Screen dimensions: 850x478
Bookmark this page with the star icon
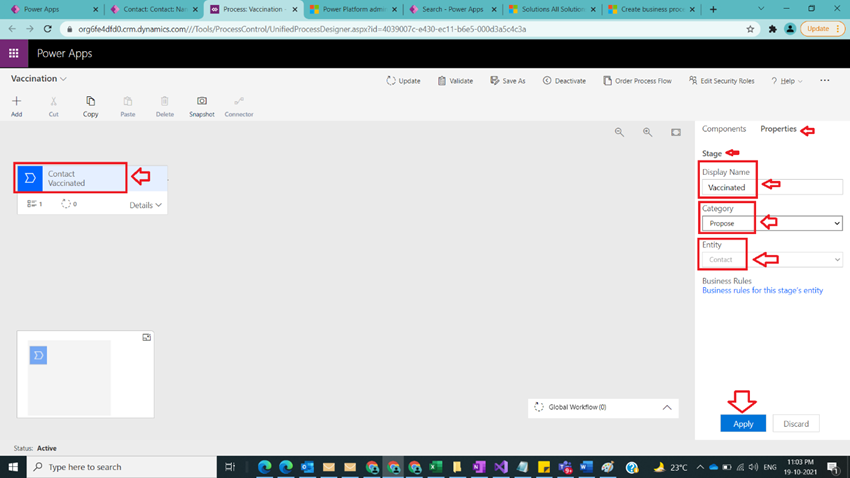[750, 29]
